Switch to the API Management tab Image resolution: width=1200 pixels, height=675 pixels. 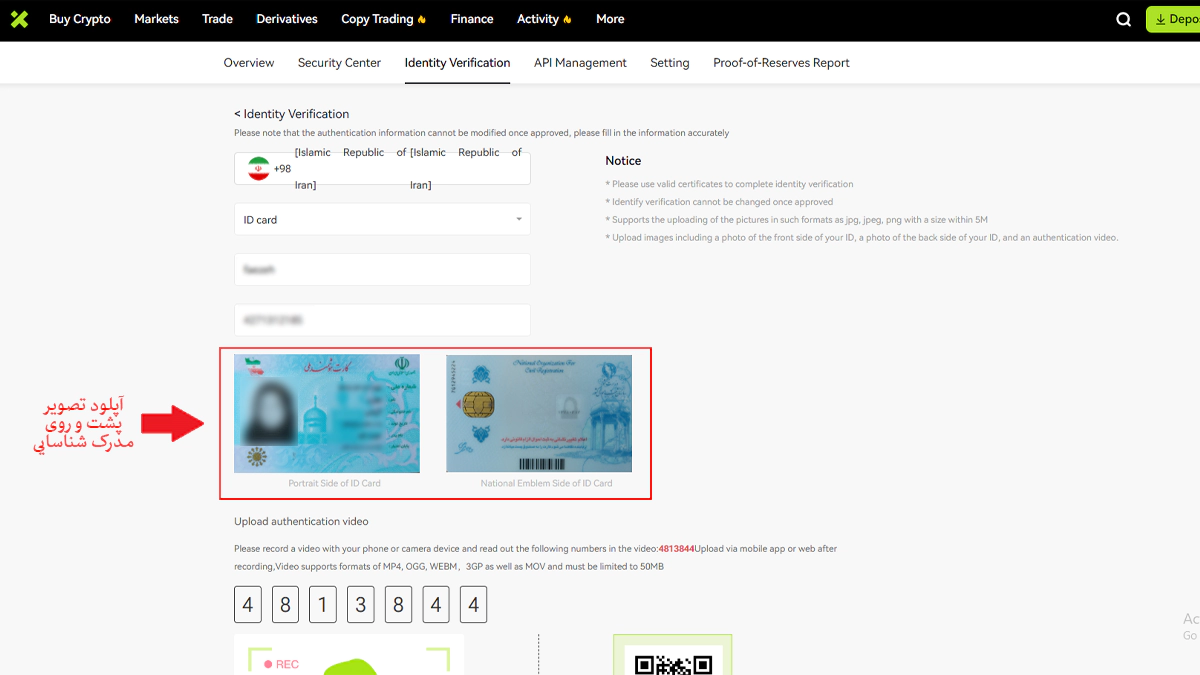pos(580,63)
